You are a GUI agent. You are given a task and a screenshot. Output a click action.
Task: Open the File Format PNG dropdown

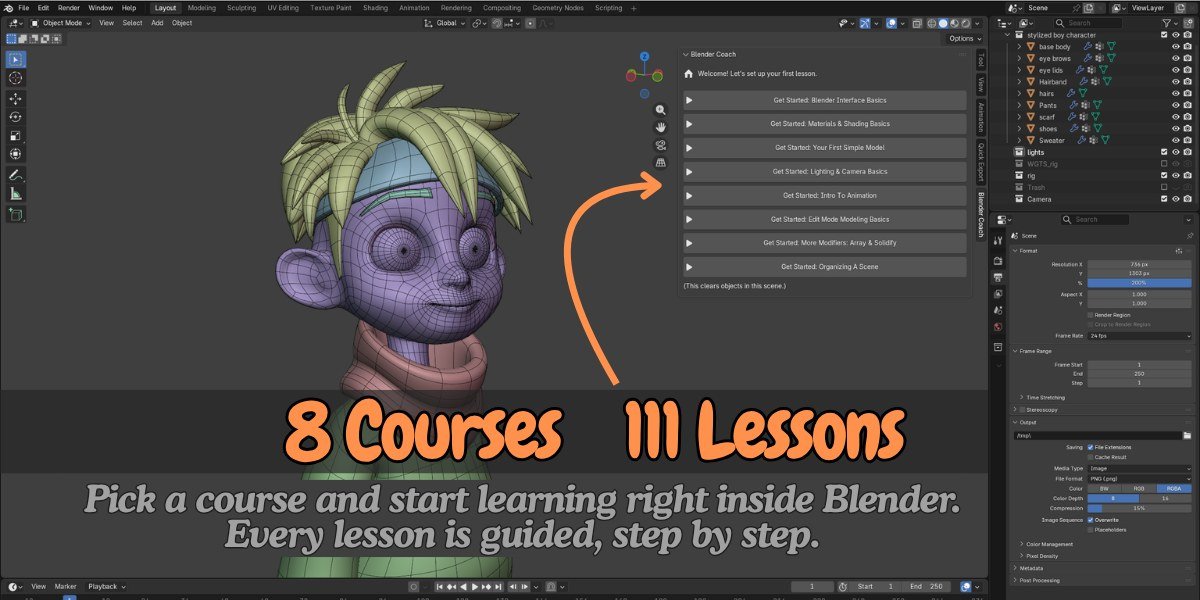coord(1139,478)
